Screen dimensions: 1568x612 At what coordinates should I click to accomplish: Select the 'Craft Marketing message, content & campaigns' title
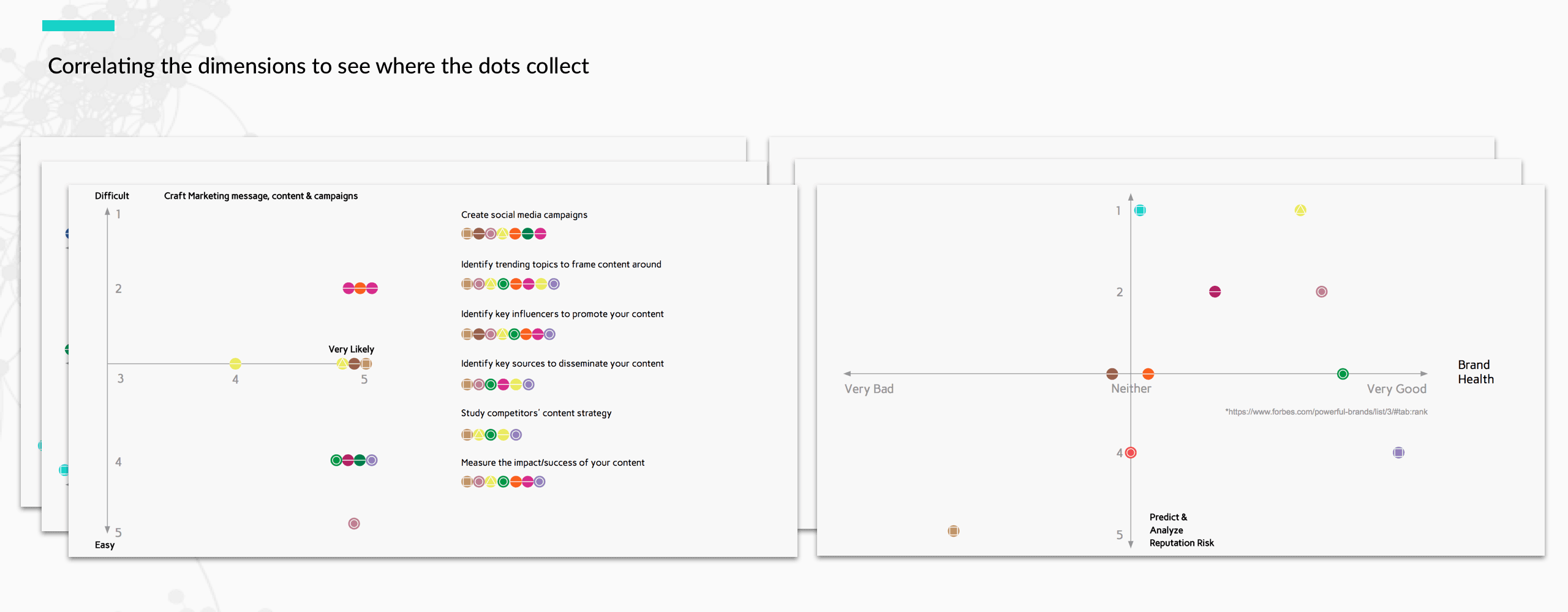[x=261, y=196]
